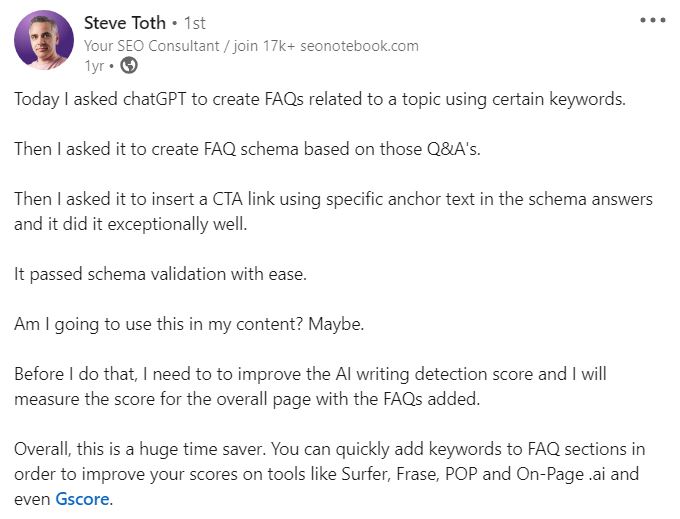The width and height of the screenshot is (680, 519).
Task: Visit Steve Toth's profile via name
Action: pos(125,23)
